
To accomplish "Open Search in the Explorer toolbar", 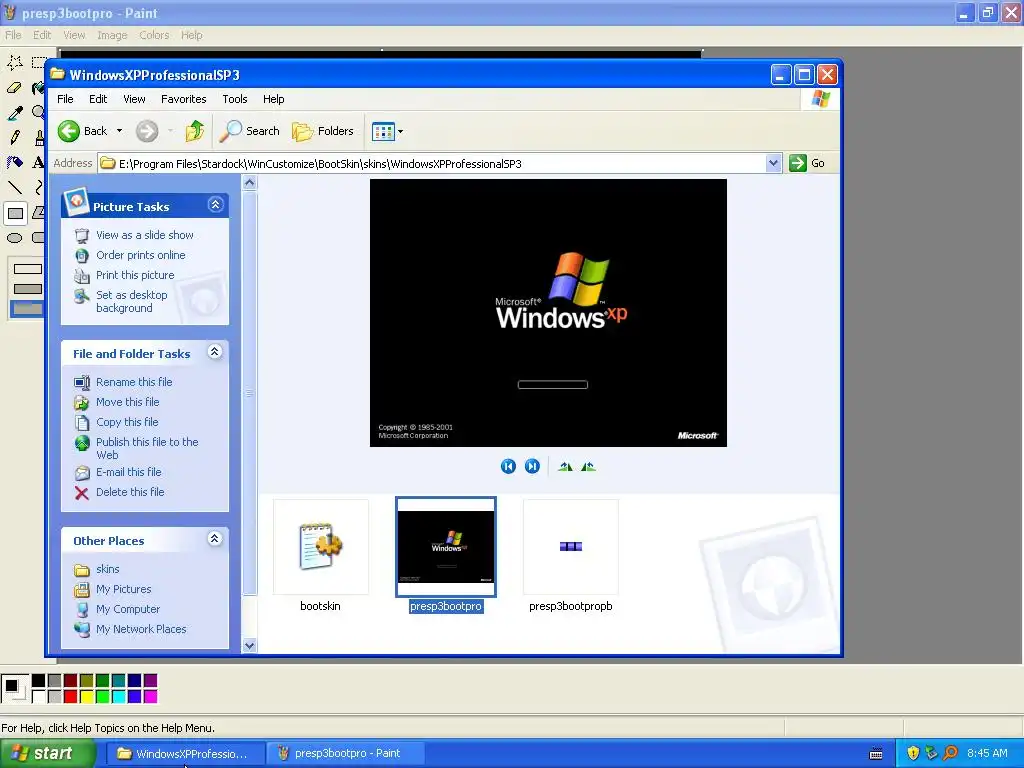I will tap(249, 131).
